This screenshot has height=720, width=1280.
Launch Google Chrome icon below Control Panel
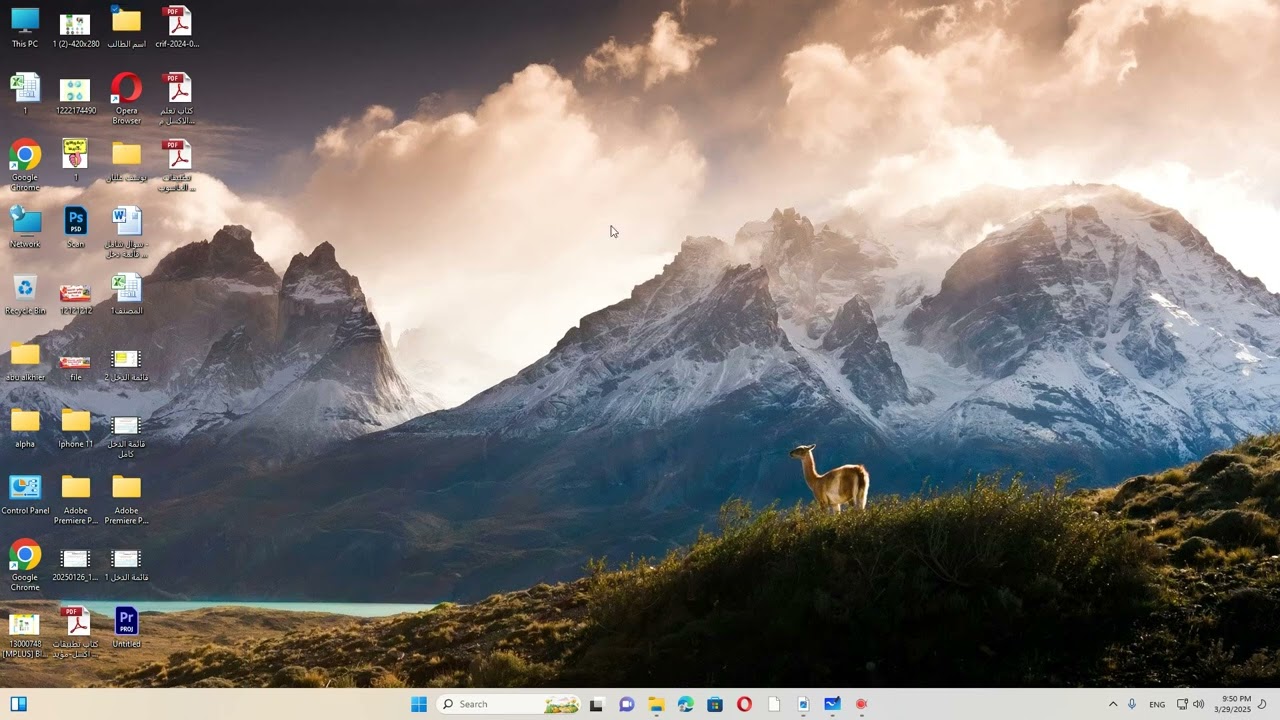25,565
